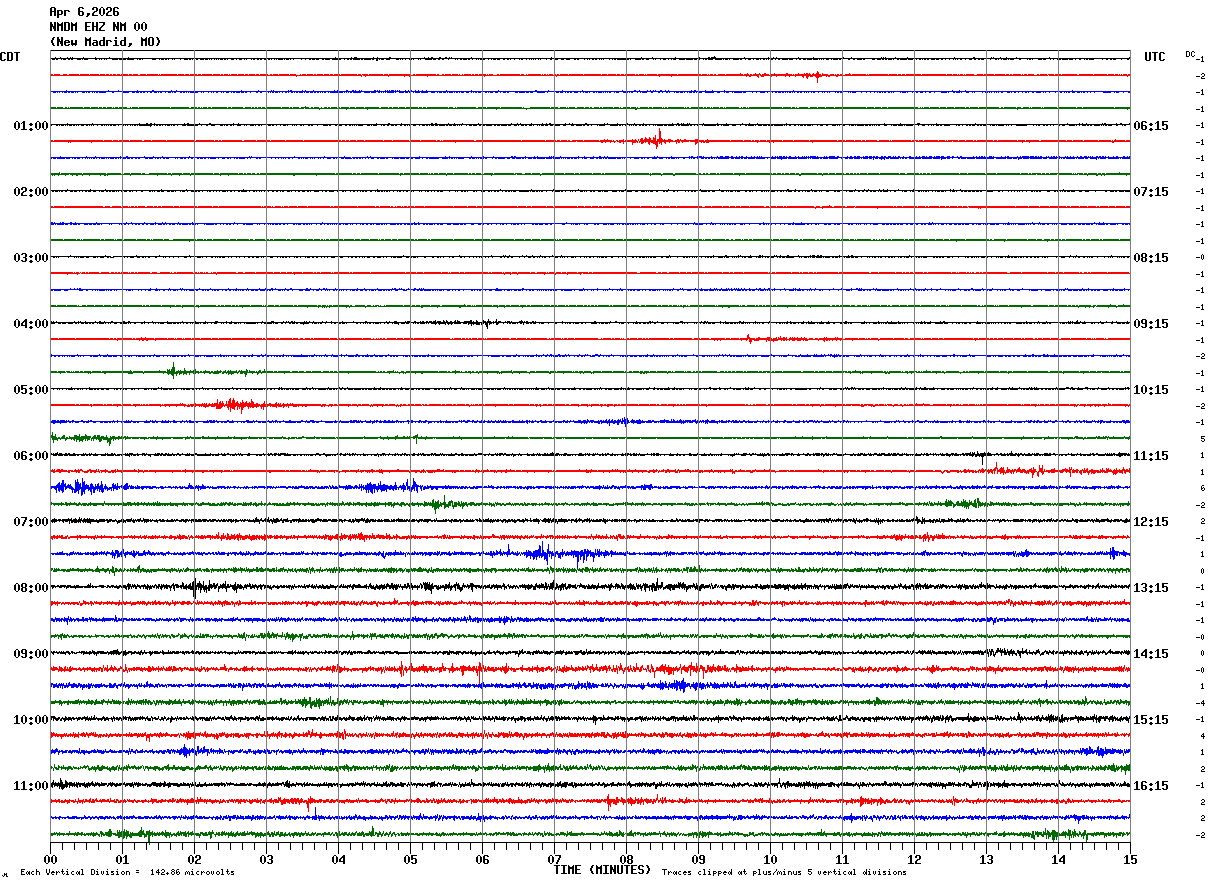Screen dimensions: 1210x886
Task: Click minute "02" on the time axis
Action: 194,859
